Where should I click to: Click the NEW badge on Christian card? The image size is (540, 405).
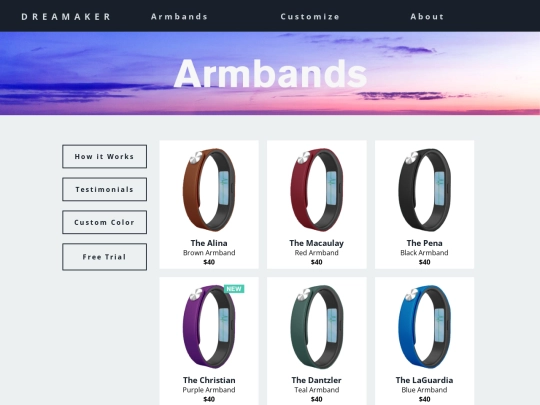tap(234, 289)
